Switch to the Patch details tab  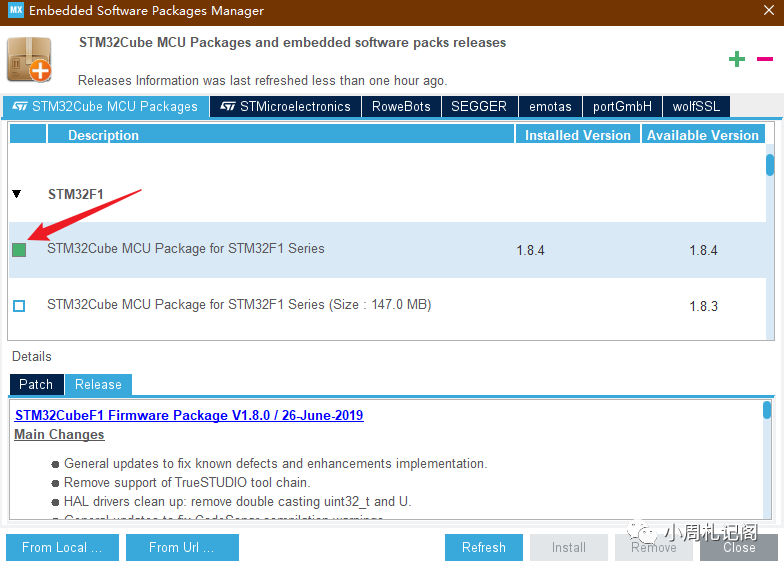point(36,384)
